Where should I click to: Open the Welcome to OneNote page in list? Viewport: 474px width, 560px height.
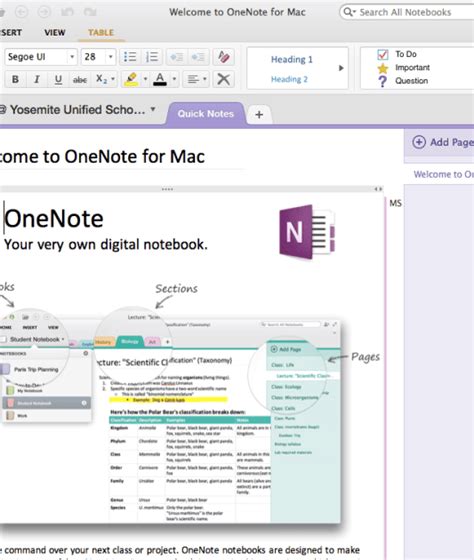444,174
